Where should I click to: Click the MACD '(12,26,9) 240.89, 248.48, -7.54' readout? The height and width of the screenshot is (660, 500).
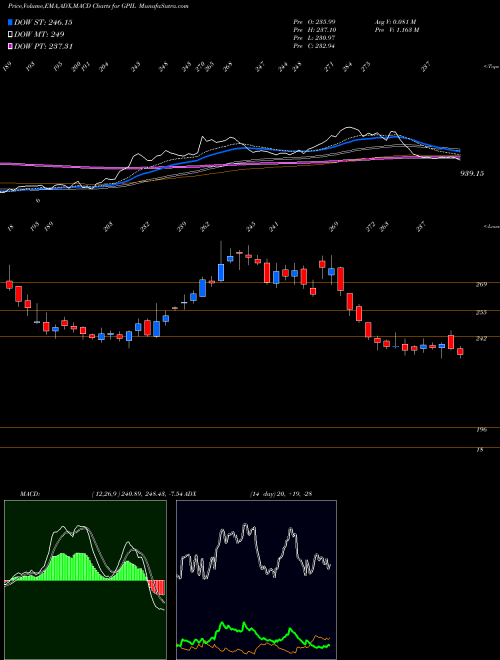click(x=138, y=494)
